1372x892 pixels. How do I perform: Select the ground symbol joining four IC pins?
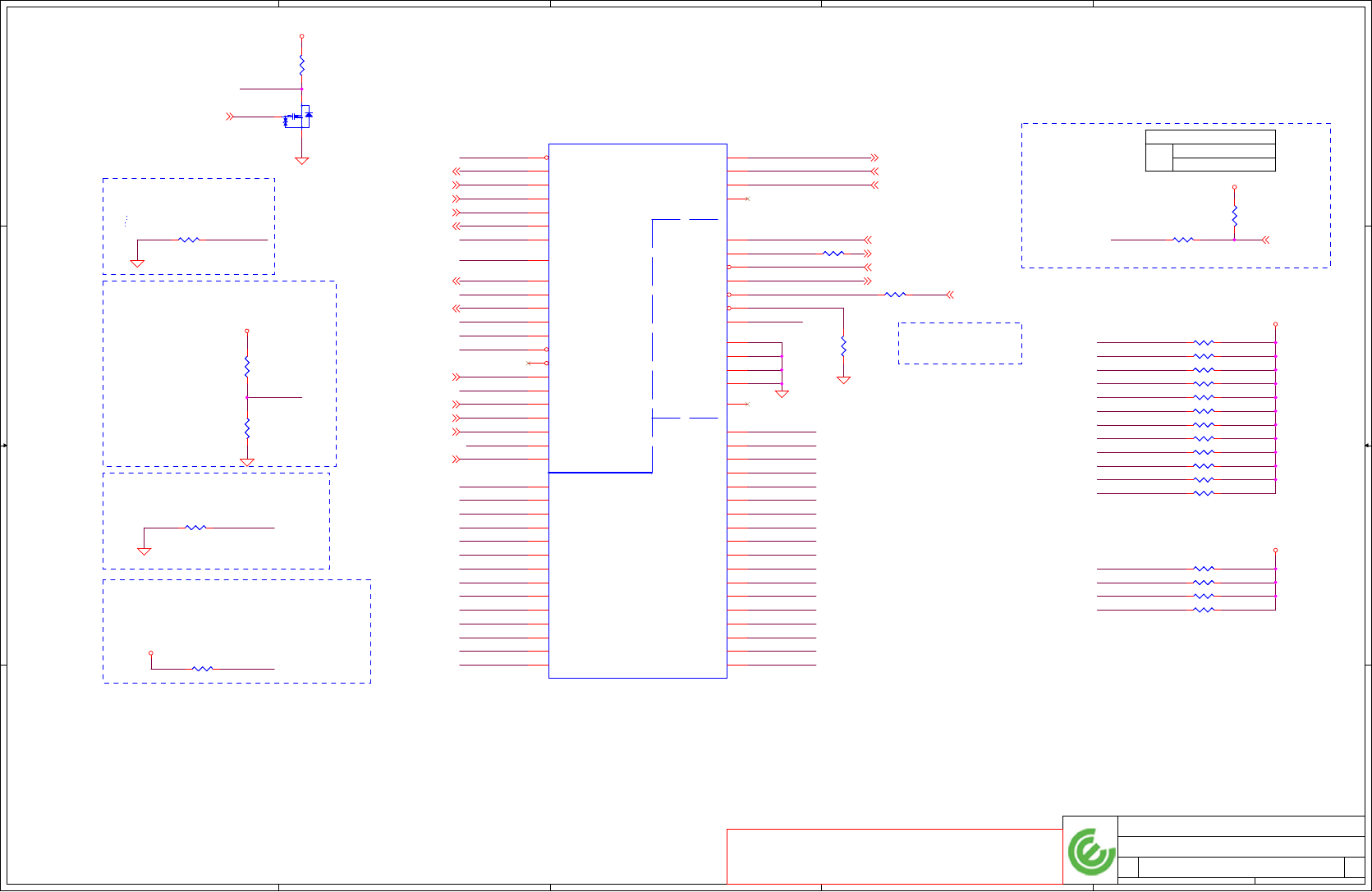782,394
